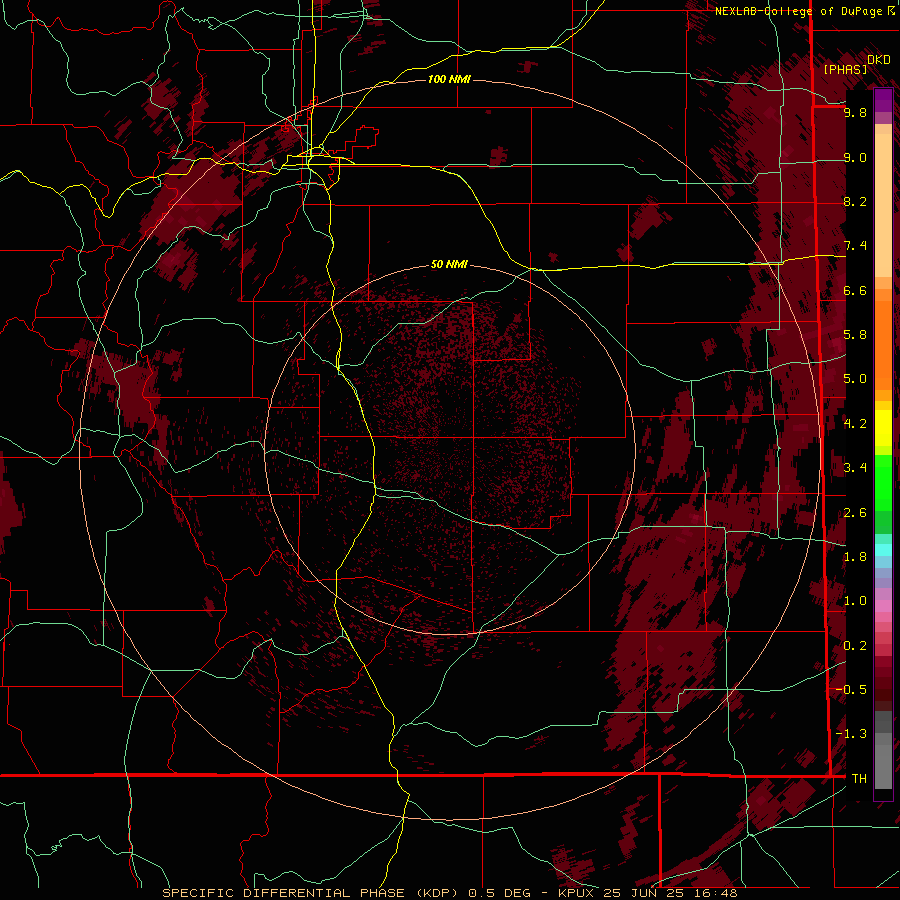Click the KPUX station identifier
Image resolution: width=900 pixels, height=900 pixels.
click(577, 893)
